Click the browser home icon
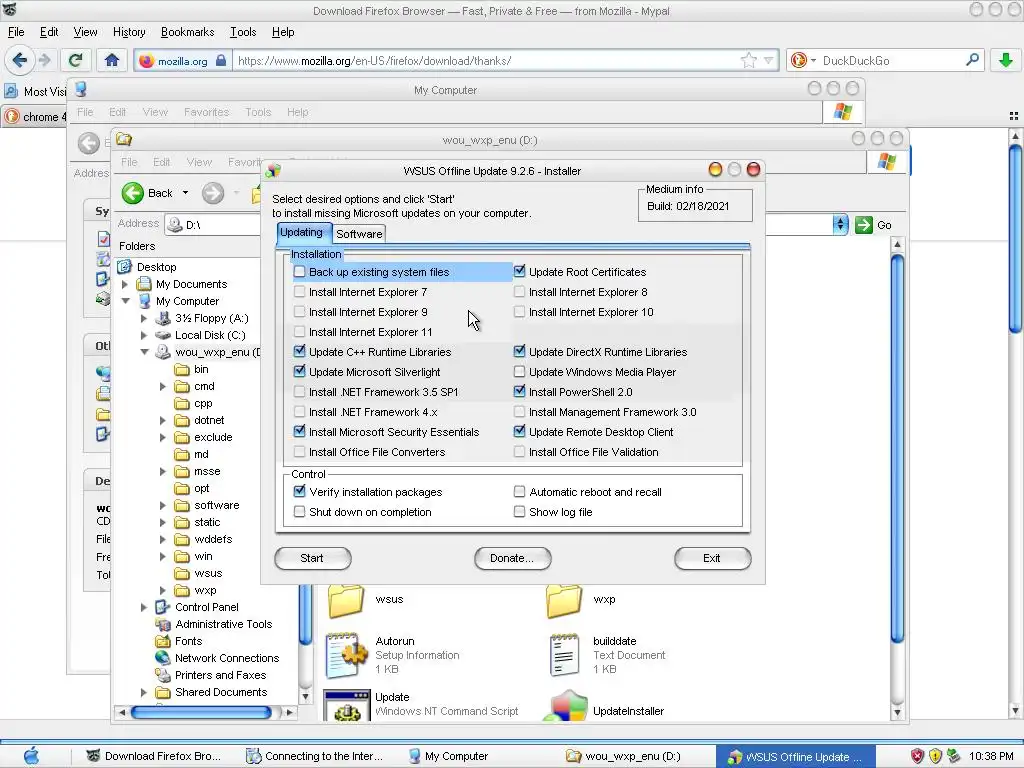 112,61
